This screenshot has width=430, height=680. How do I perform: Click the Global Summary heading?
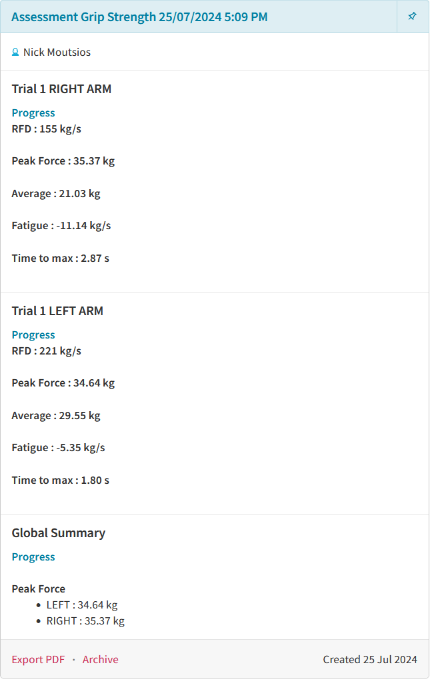point(59,533)
